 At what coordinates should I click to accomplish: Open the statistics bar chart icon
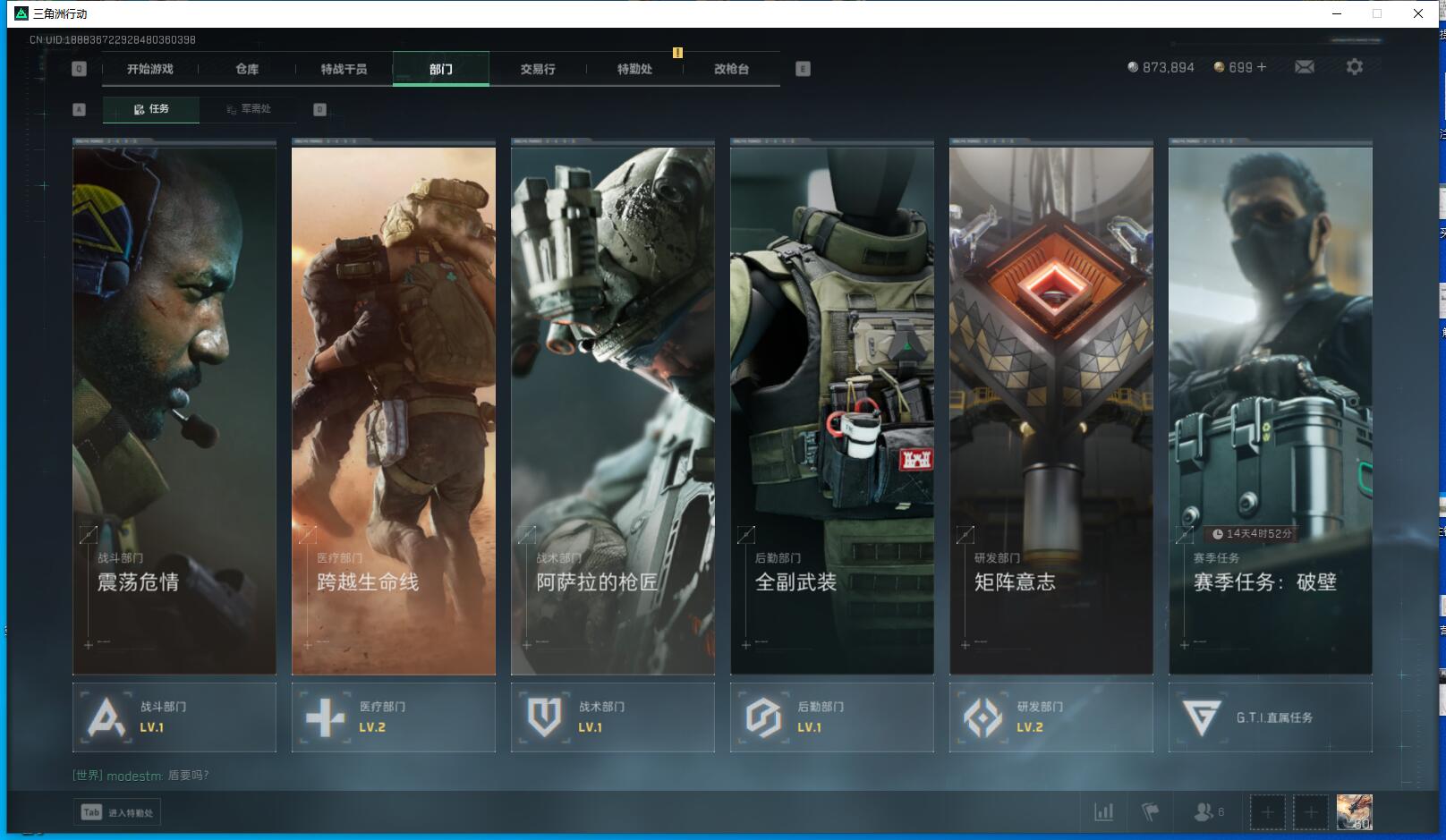click(1104, 812)
